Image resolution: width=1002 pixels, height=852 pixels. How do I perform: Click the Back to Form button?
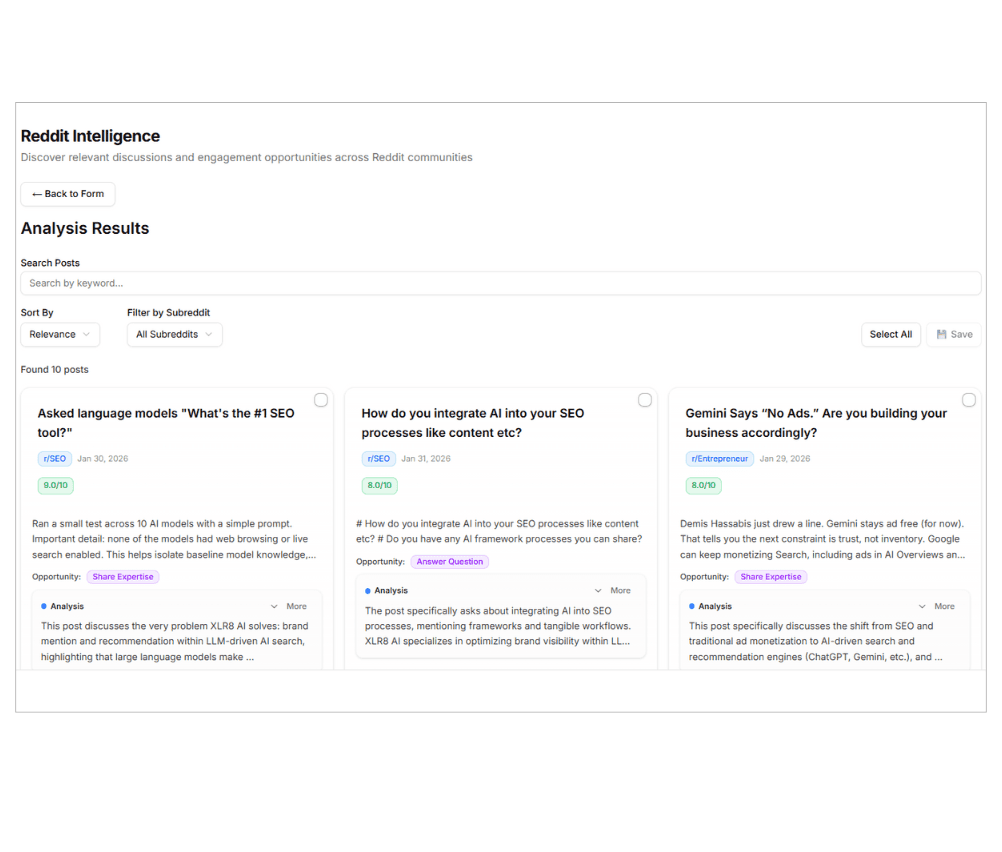[x=67, y=194]
